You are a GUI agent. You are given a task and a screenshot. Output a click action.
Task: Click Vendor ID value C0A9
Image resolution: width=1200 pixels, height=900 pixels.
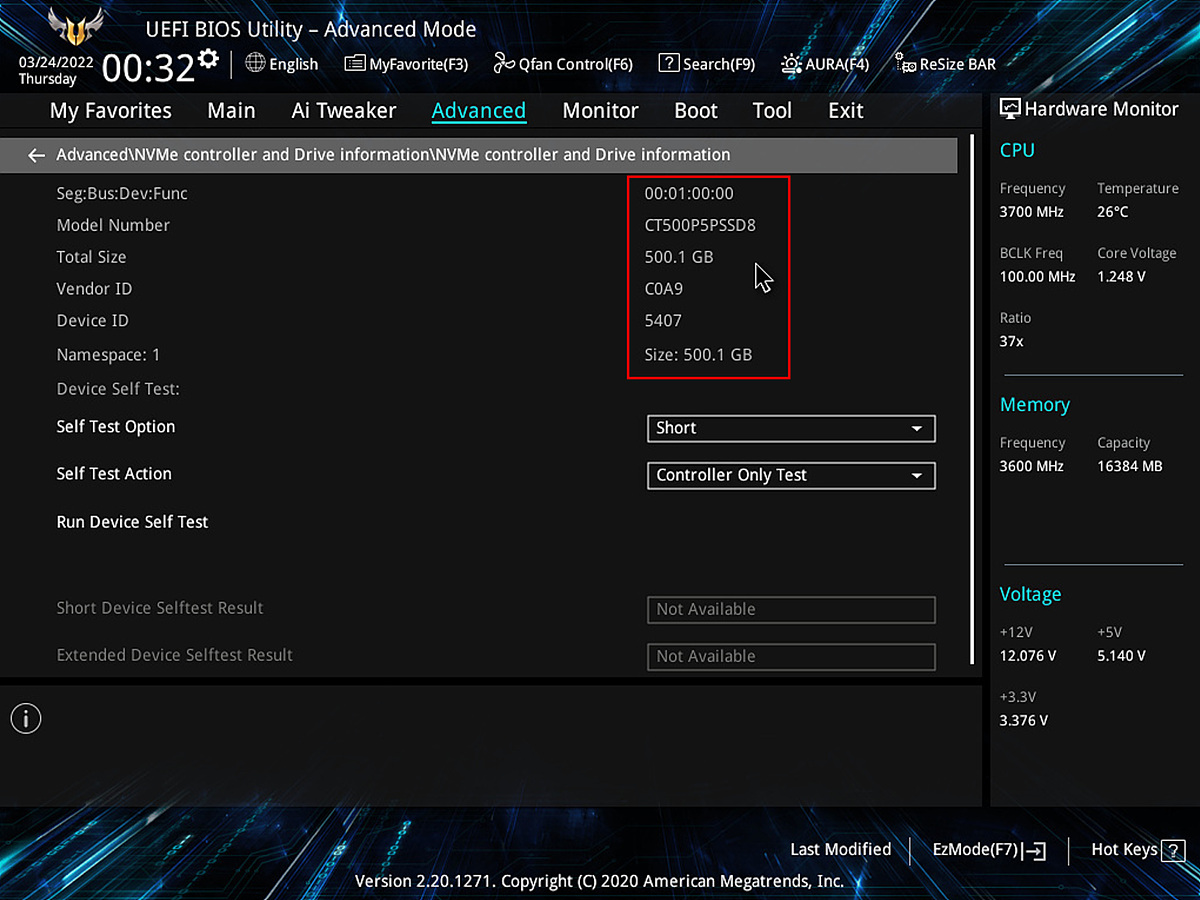(x=664, y=289)
